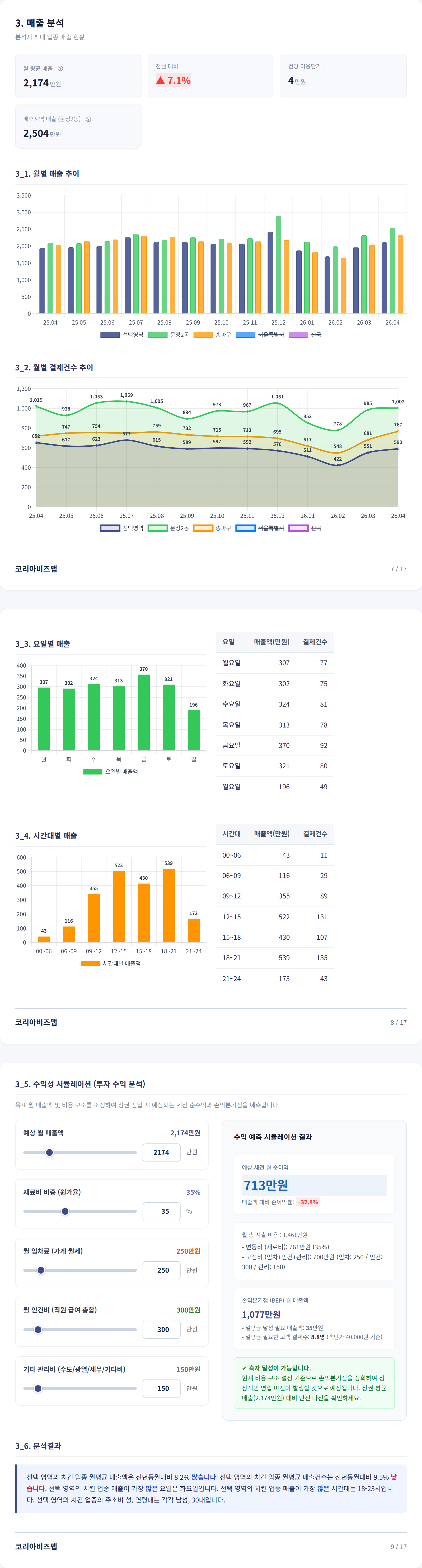Select the 금요일 row in the weekday table
The width and height of the screenshot is (422, 1568).
pyautogui.click(x=275, y=746)
